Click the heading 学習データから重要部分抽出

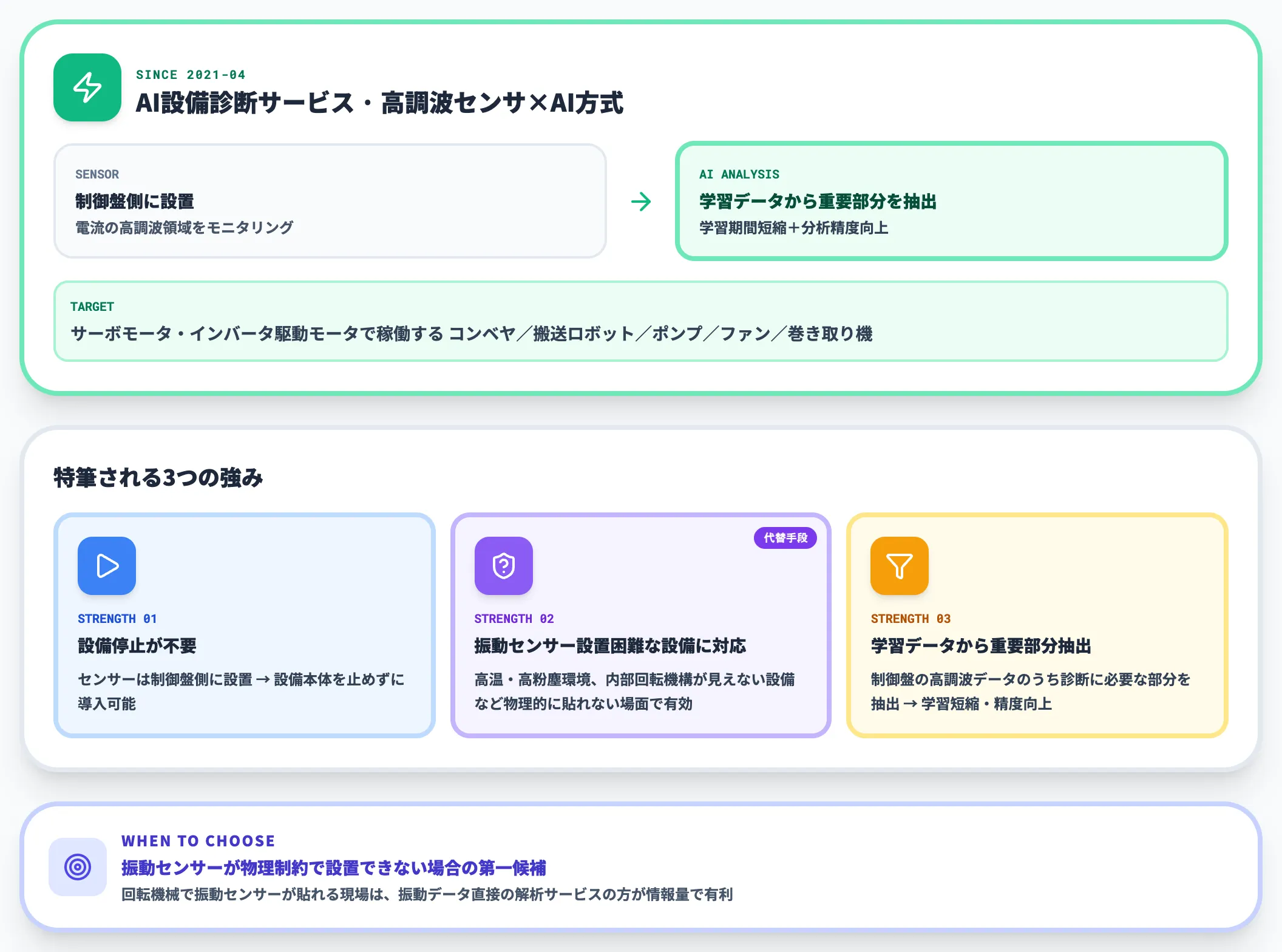(981, 645)
